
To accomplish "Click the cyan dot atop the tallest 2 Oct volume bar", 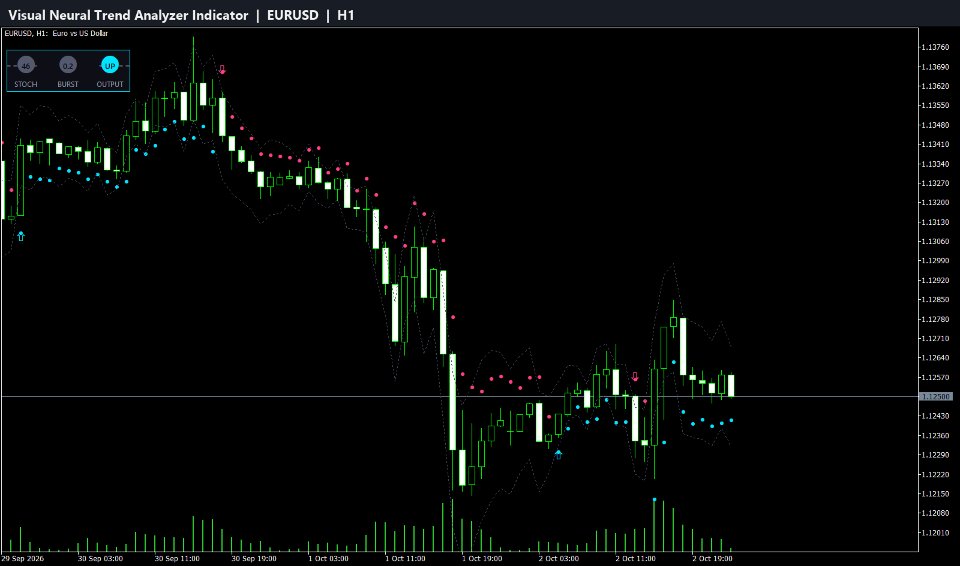I will pos(654,500).
